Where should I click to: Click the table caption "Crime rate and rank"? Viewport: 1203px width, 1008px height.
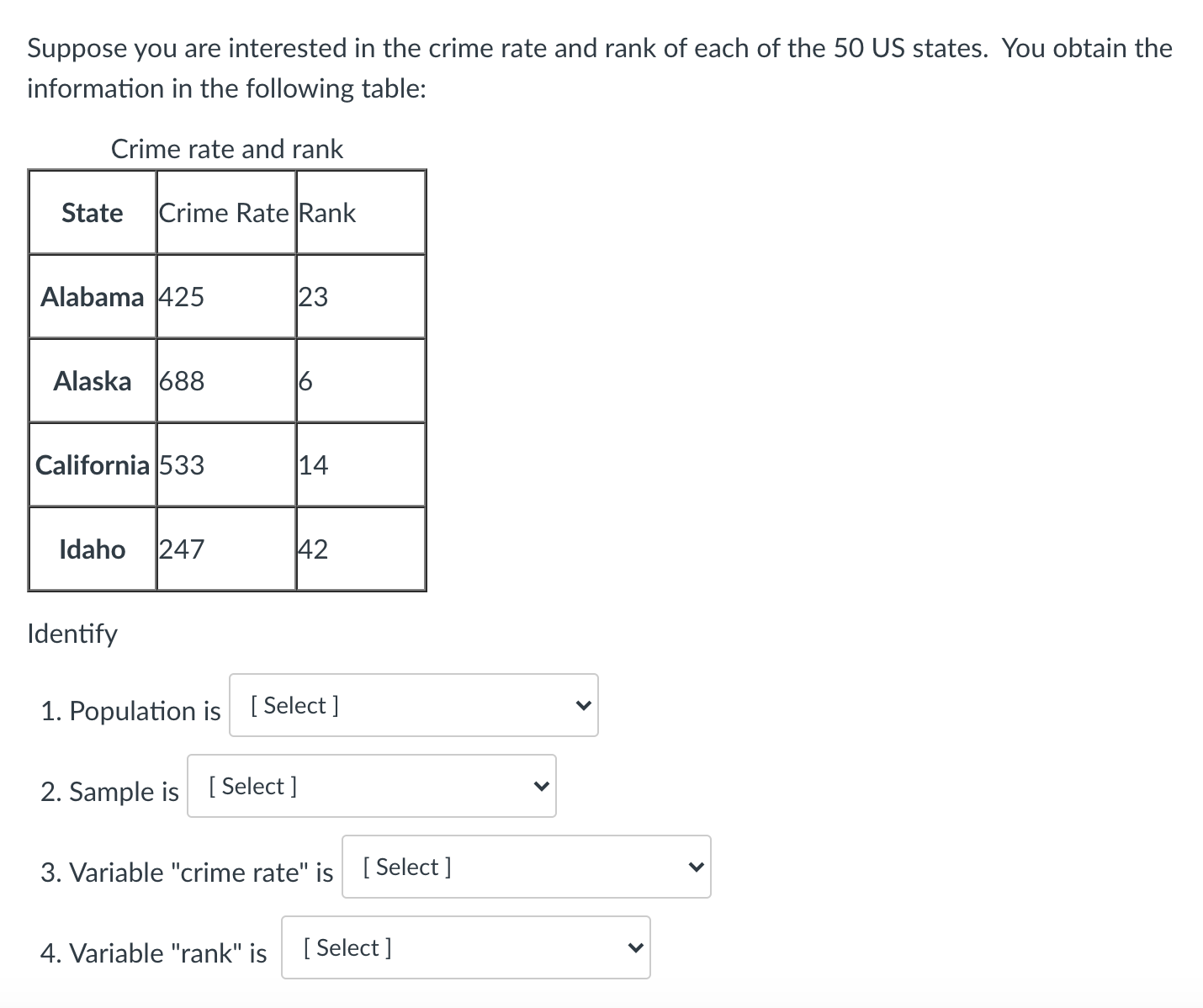[227, 149]
